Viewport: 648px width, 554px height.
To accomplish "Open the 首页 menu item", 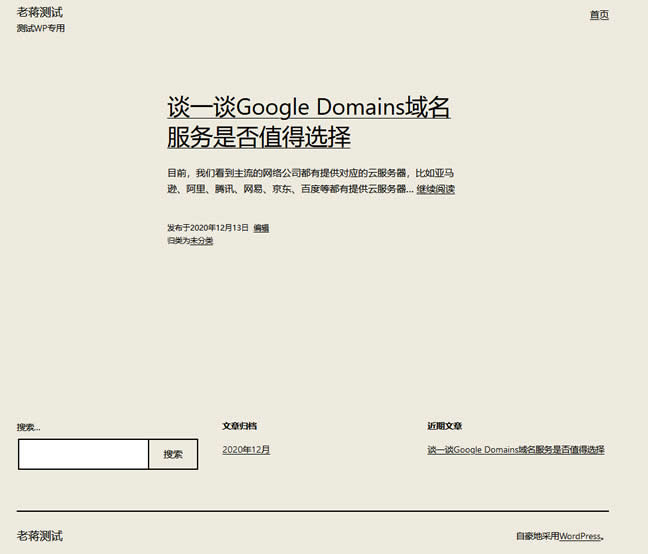I will pos(599,15).
